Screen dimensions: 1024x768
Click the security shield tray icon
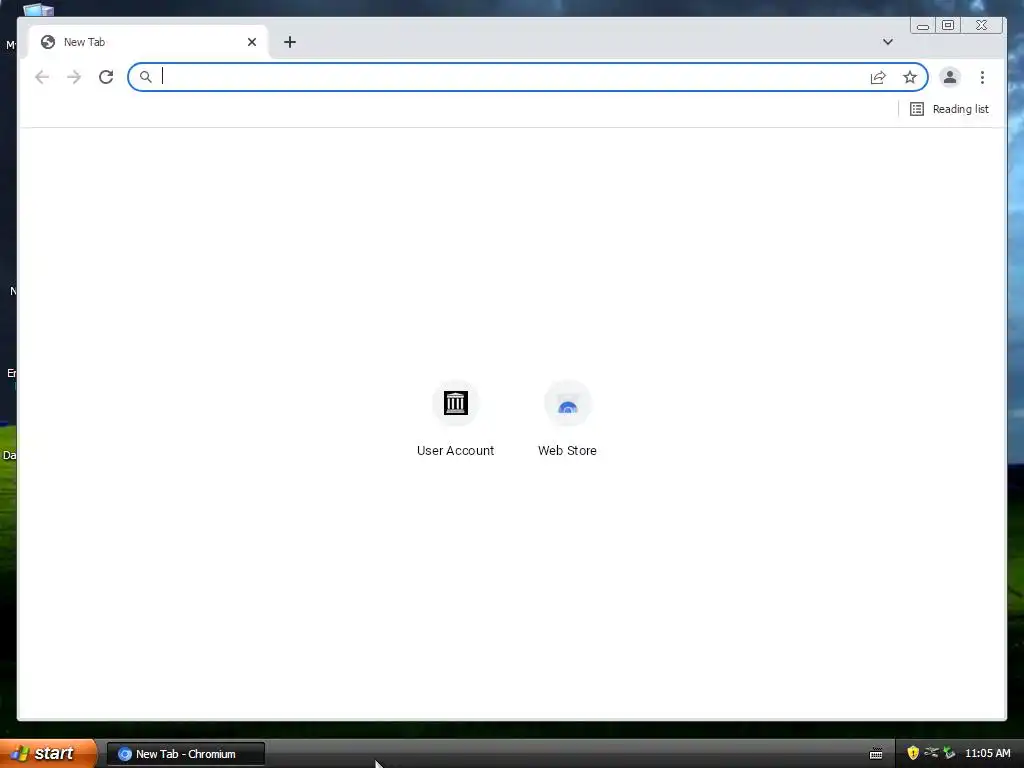913,753
